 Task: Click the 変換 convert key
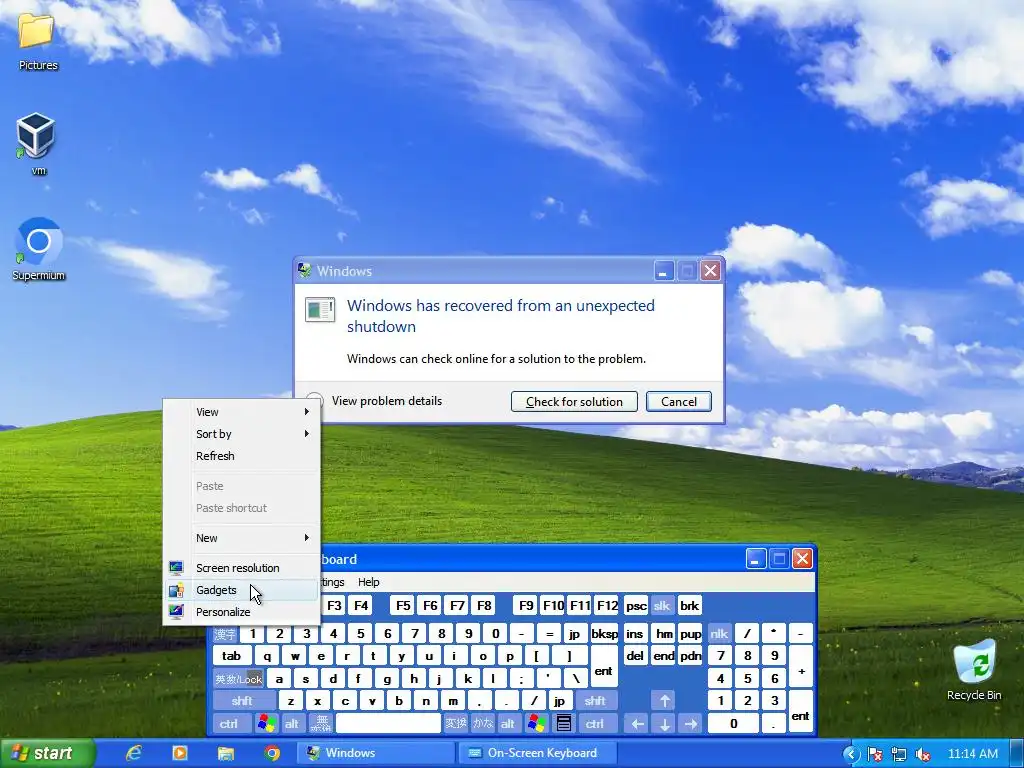pyautogui.click(x=456, y=724)
